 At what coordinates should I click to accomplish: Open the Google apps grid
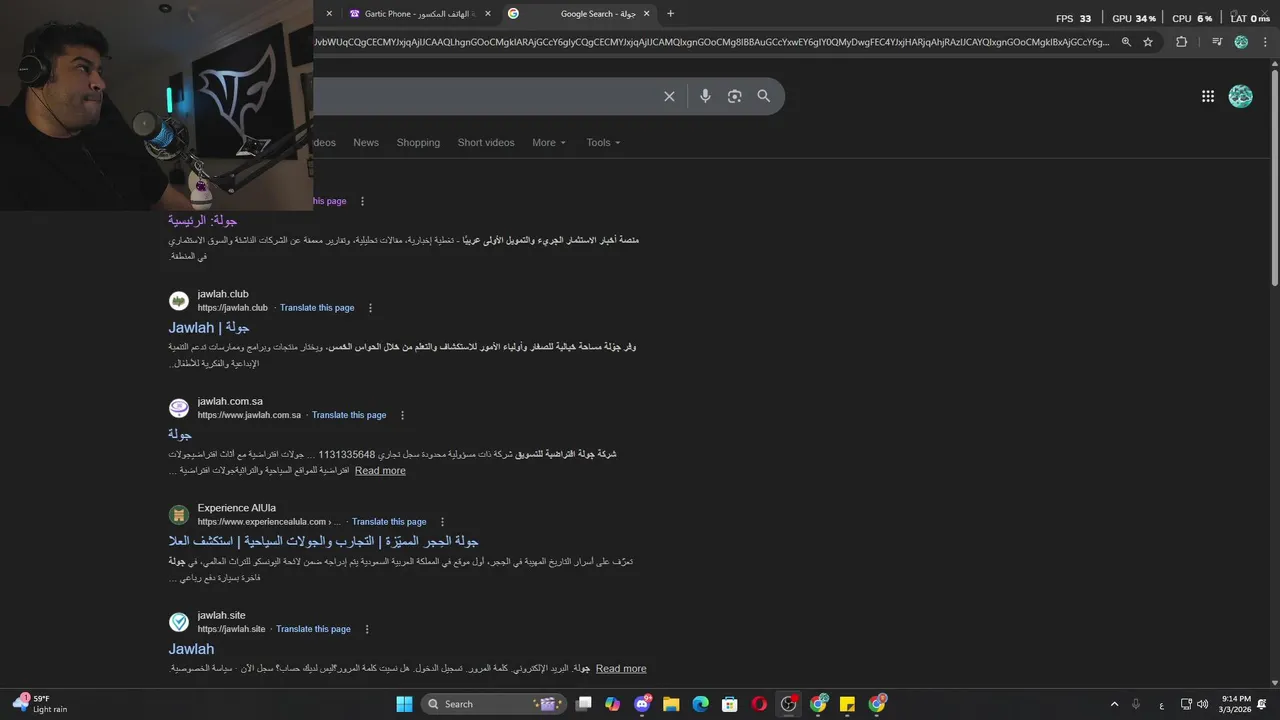[x=1208, y=96]
